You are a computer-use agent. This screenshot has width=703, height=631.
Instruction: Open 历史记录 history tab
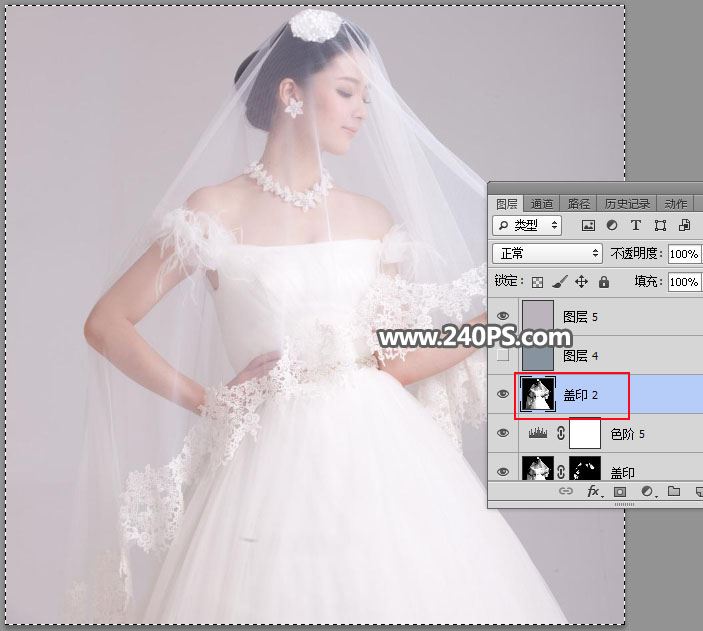tap(627, 204)
